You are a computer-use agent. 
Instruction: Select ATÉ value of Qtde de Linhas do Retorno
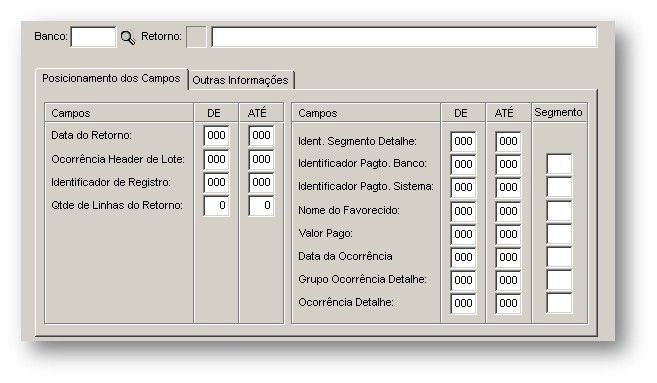point(261,206)
